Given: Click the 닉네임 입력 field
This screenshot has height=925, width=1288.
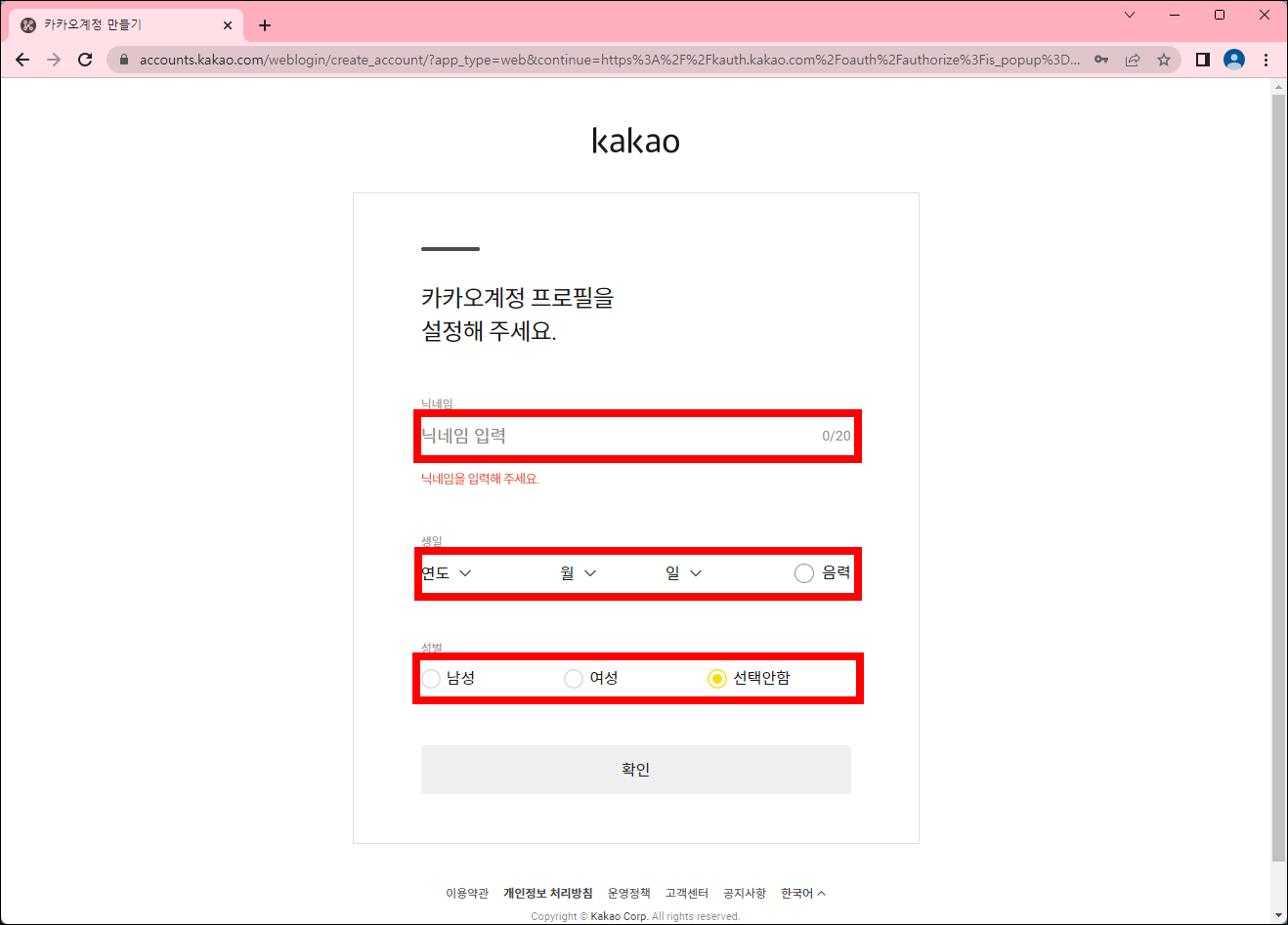Looking at the screenshot, I should (x=636, y=436).
